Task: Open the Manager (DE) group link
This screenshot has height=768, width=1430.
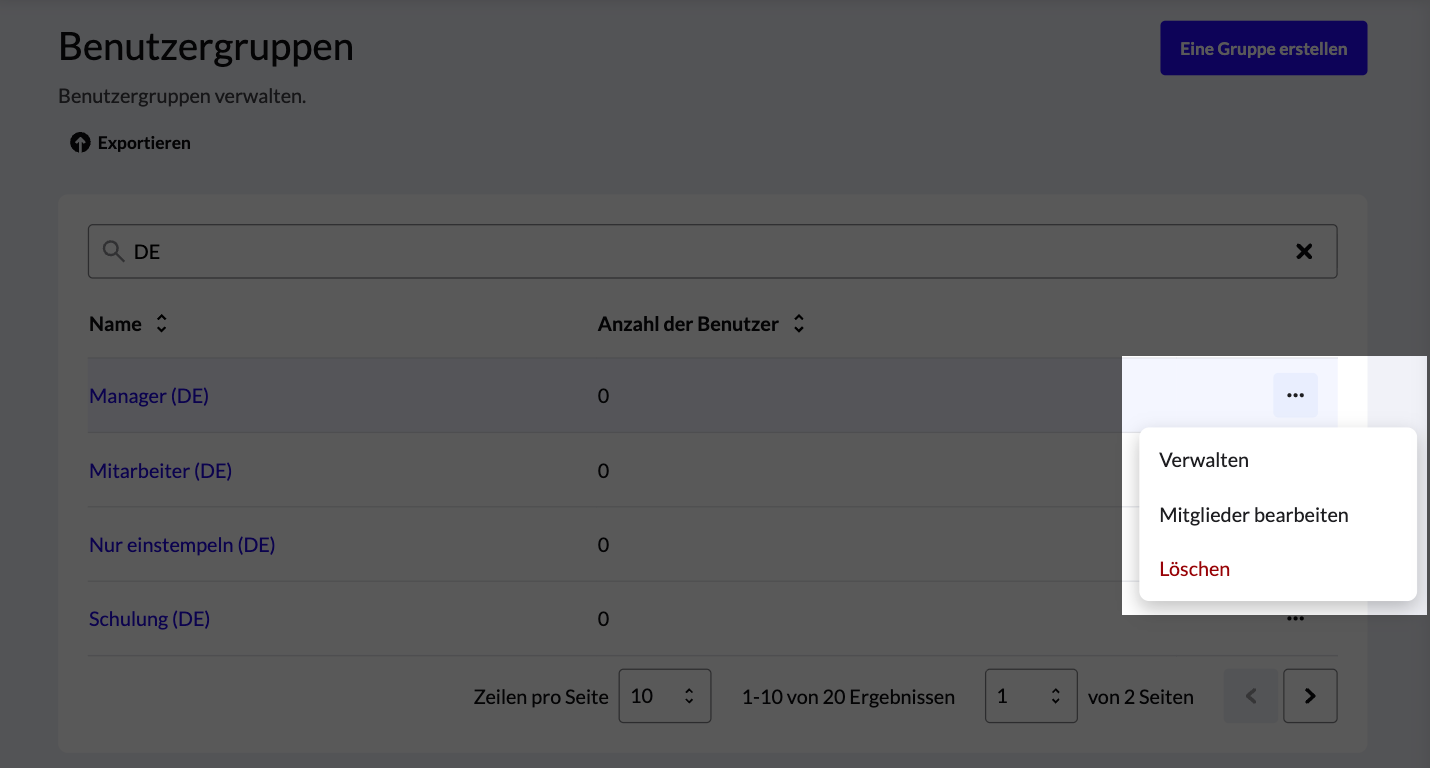Action: [149, 396]
